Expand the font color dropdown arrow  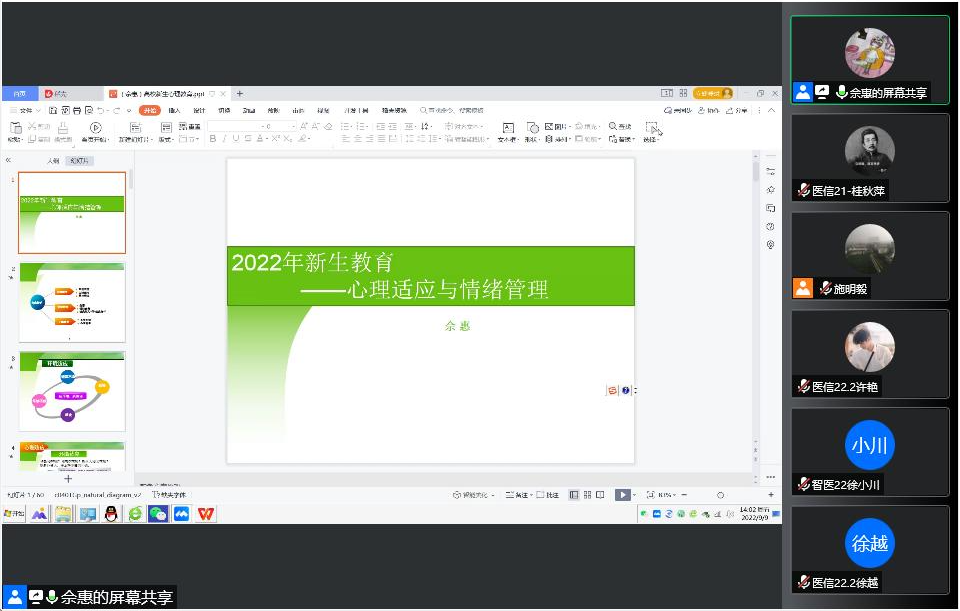267,139
